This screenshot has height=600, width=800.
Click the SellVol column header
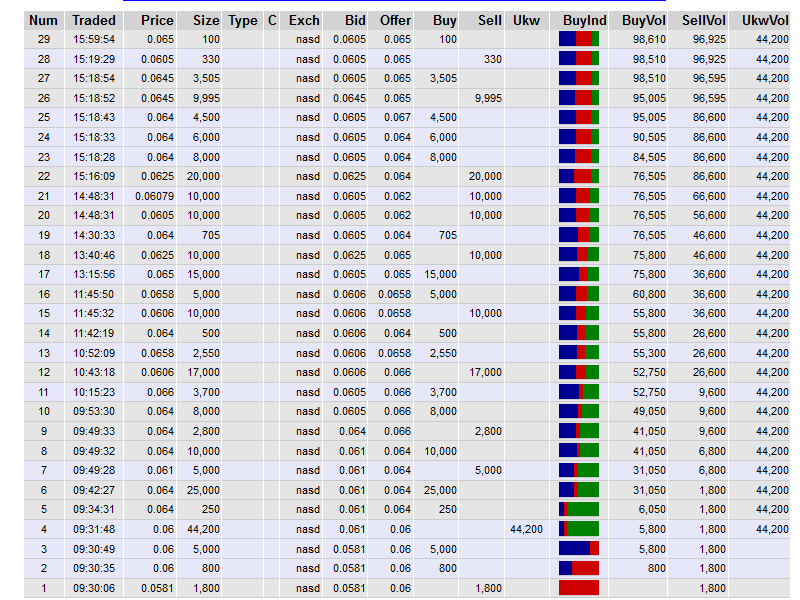(704, 20)
